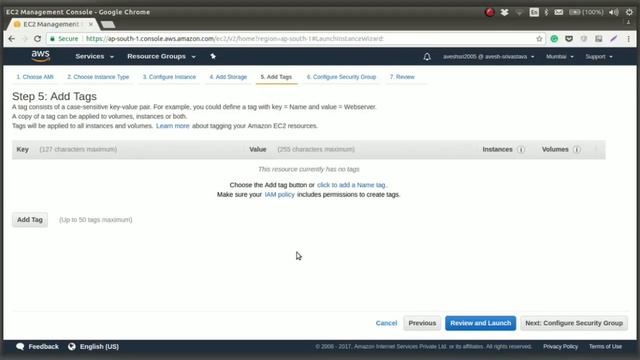Go to step 7 Review

(x=402, y=77)
